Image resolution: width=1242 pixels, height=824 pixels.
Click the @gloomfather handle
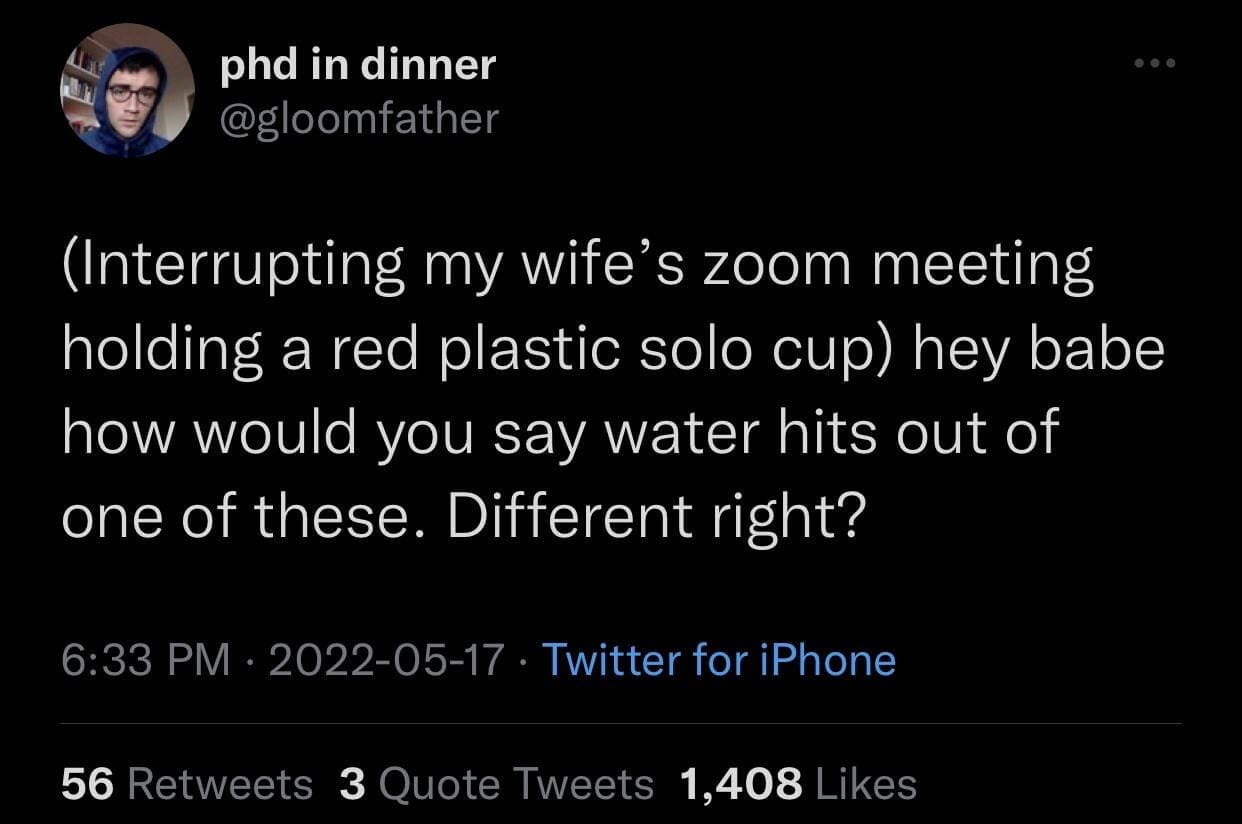click(357, 119)
